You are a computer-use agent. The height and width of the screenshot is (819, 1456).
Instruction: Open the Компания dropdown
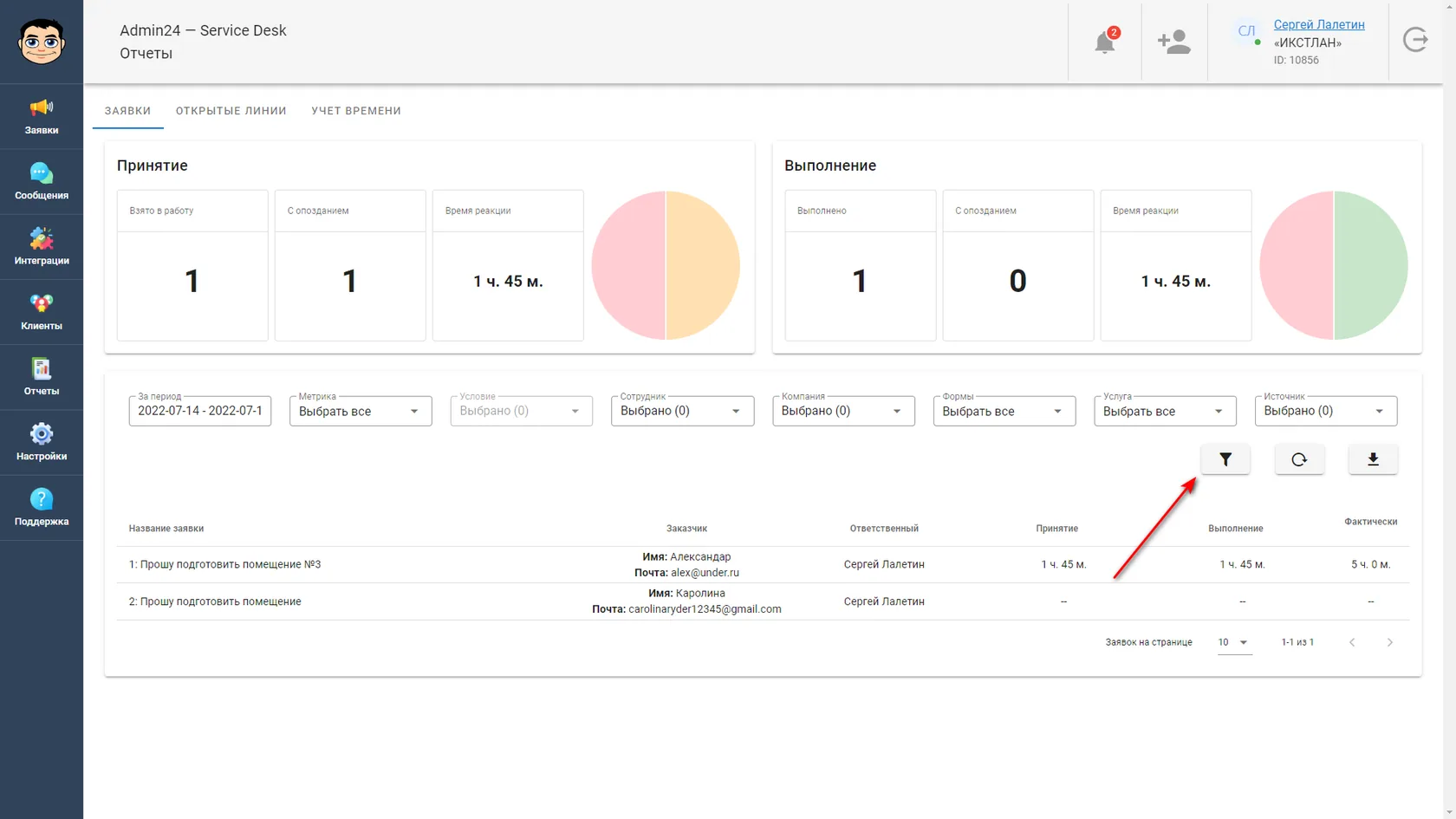click(x=843, y=411)
